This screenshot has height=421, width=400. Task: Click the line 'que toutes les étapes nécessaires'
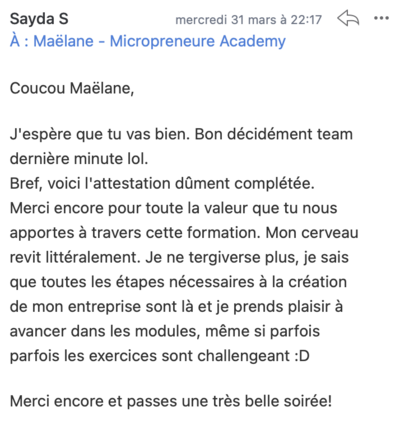[x=178, y=282]
